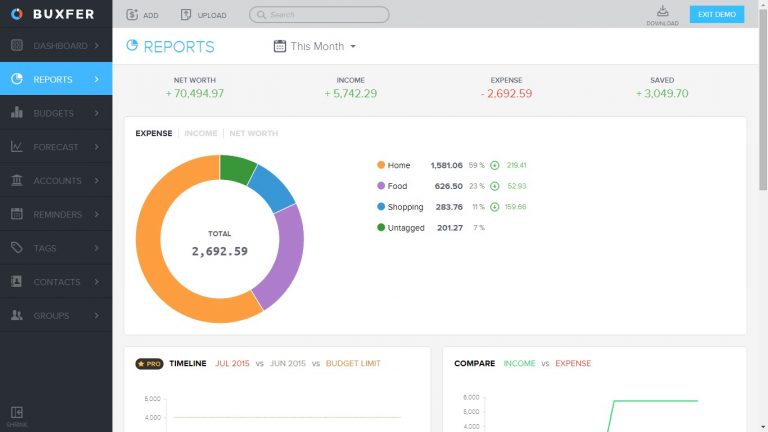Click the Exit Demo button
The width and height of the screenshot is (768, 432).
click(717, 14)
